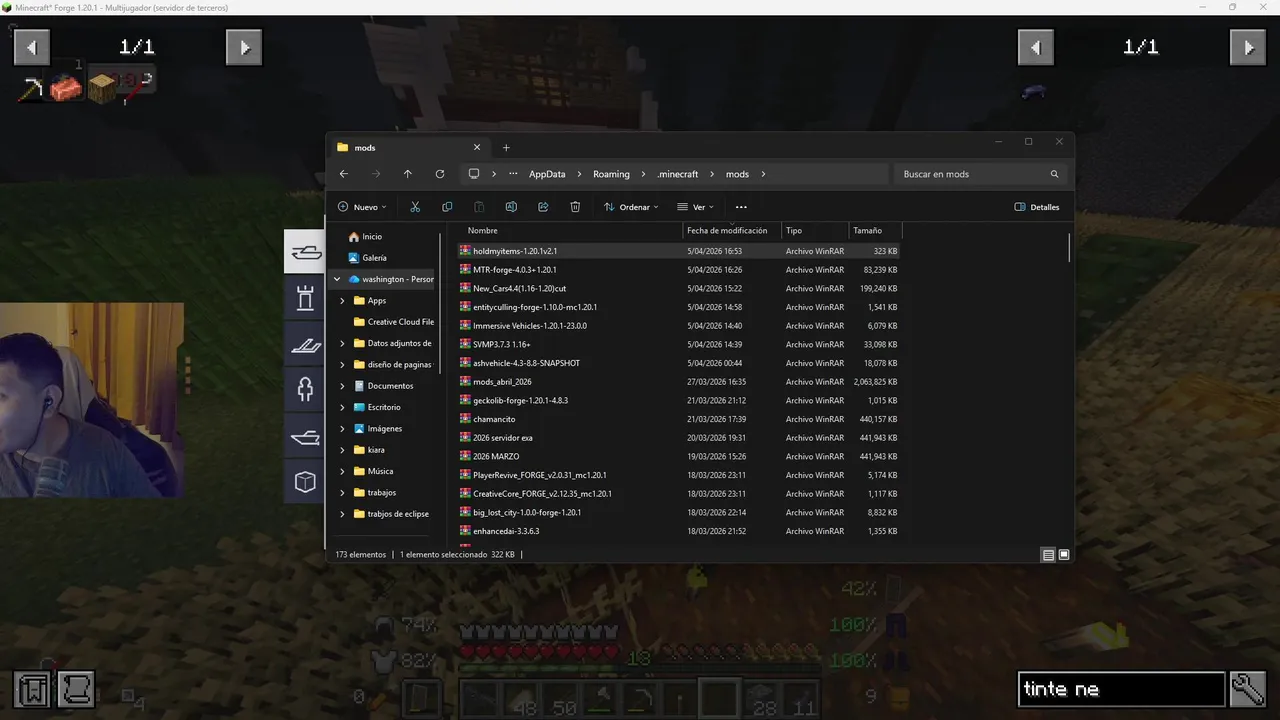Select the MTR-forge-4.0.3+1.20.1 file
Screen dimensions: 1280x720
678,270
